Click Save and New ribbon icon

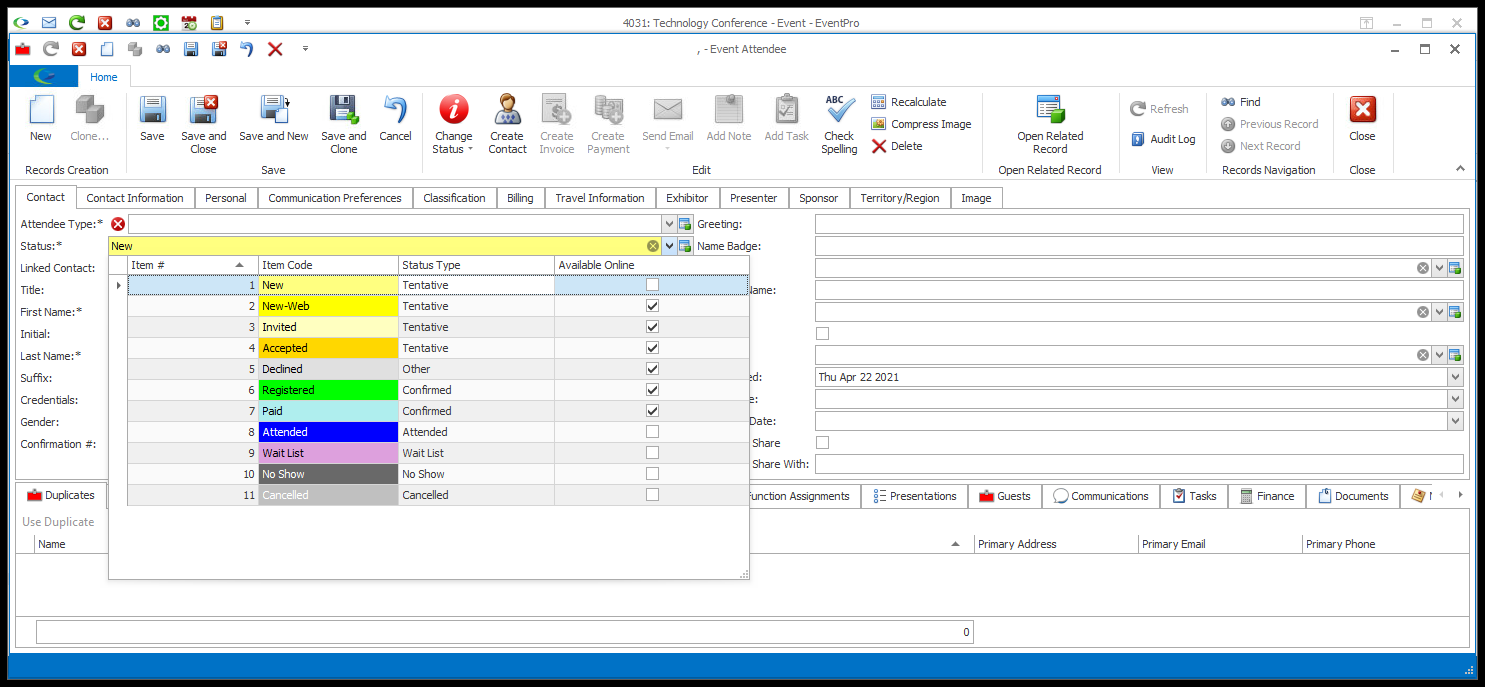[x=274, y=110]
